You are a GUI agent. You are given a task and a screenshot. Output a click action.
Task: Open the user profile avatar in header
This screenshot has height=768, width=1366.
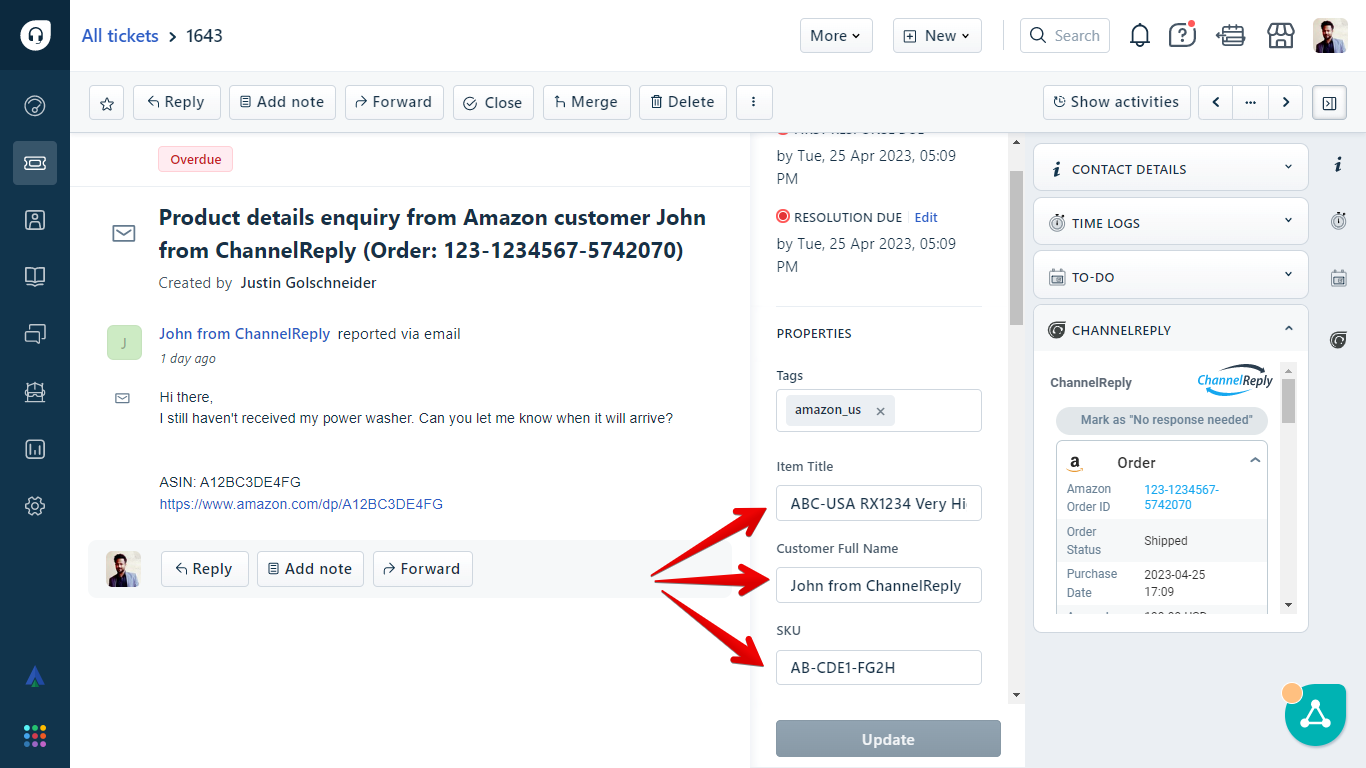[x=1330, y=36]
